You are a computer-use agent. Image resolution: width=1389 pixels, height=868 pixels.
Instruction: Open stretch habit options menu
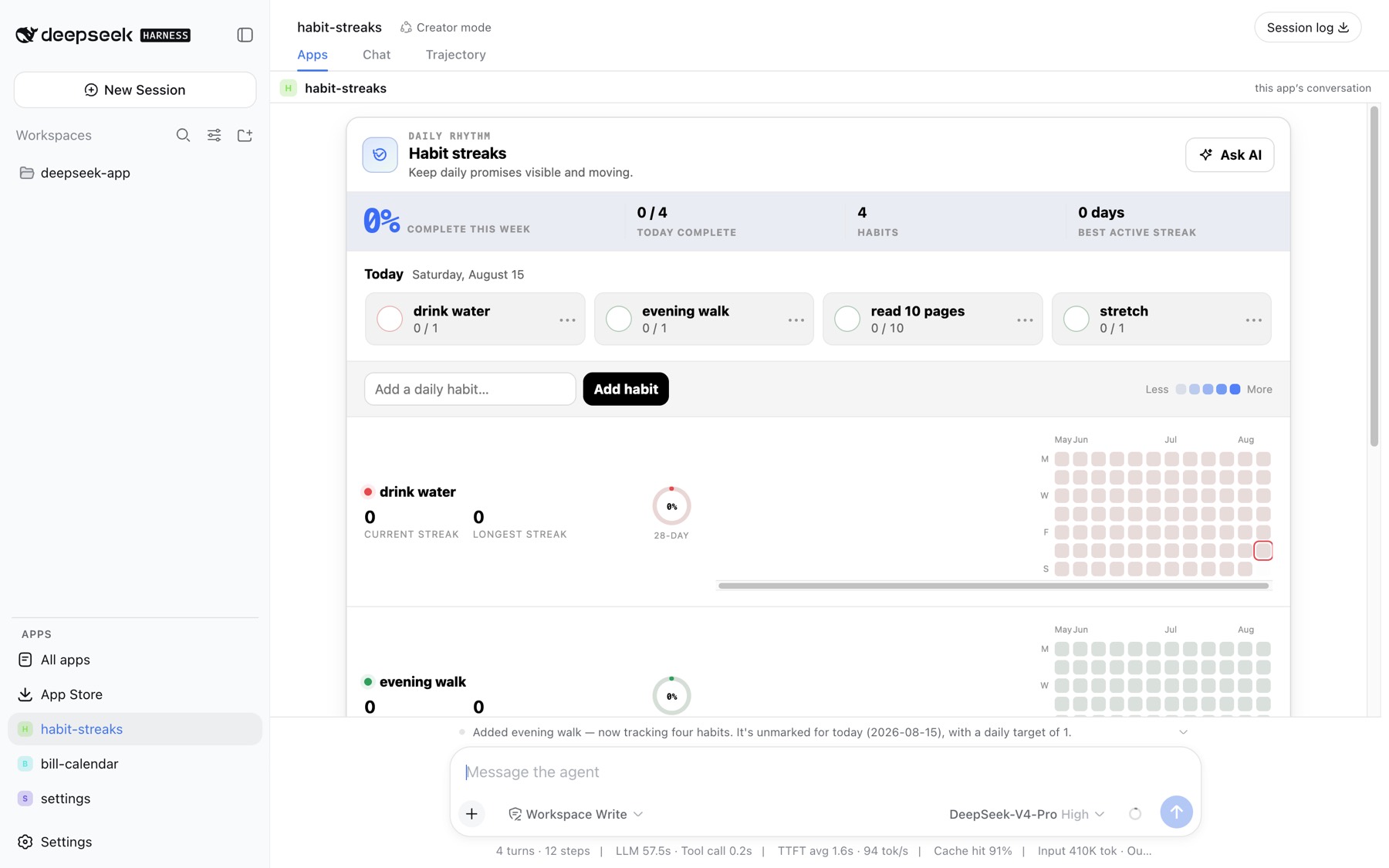1254,319
